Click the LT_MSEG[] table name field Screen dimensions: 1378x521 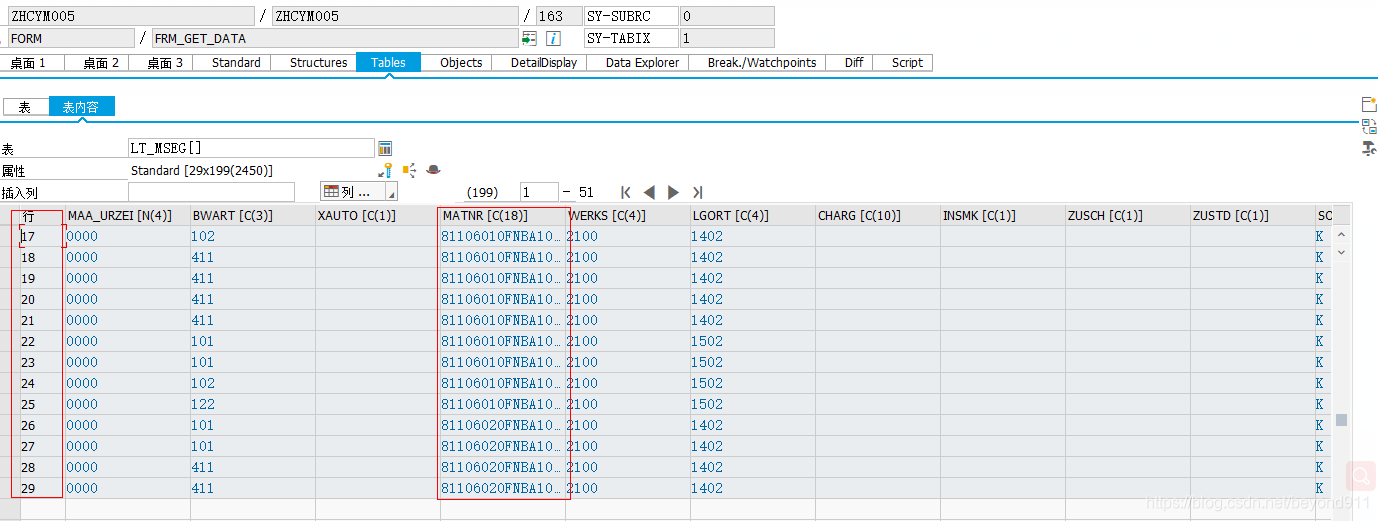(x=251, y=148)
